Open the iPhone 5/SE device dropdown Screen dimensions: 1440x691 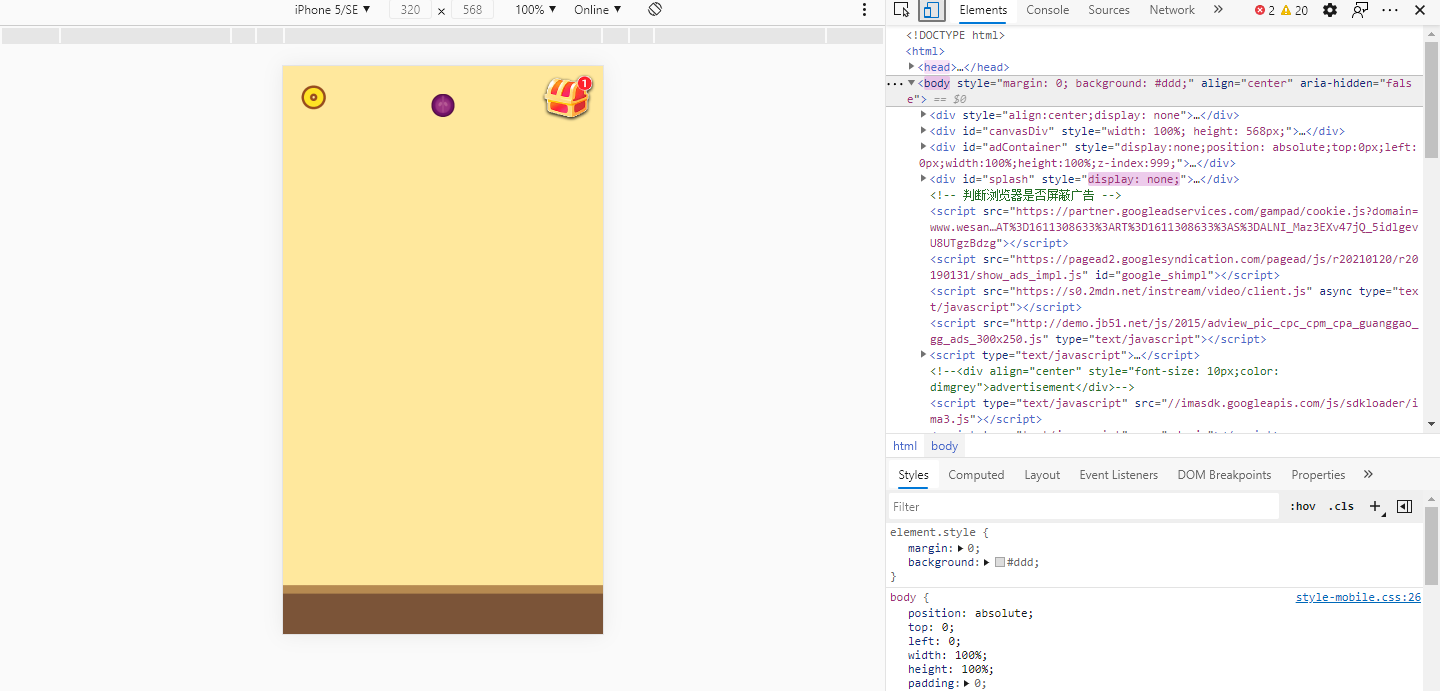click(x=332, y=9)
